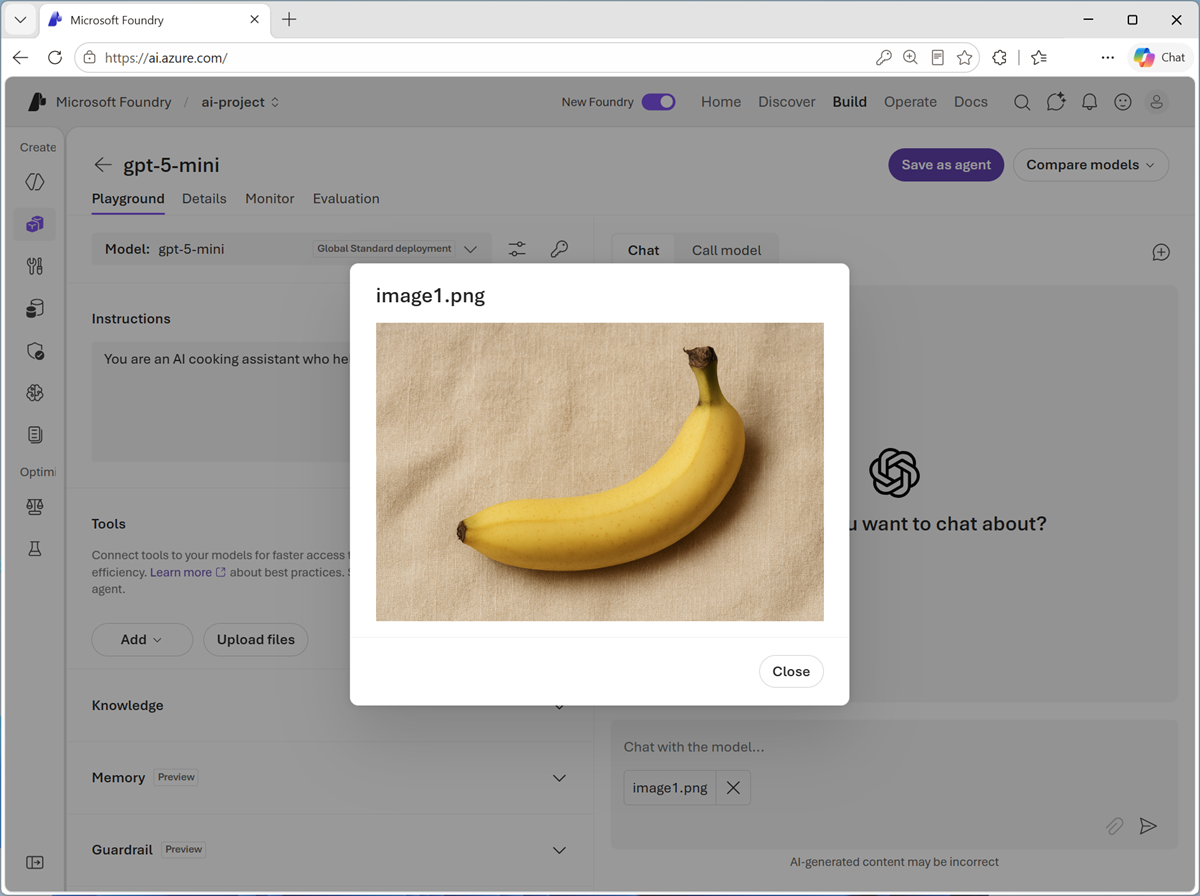Screen dimensions: 1200x896
Task: Open a new browser tab with plus
Action: click(289, 20)
